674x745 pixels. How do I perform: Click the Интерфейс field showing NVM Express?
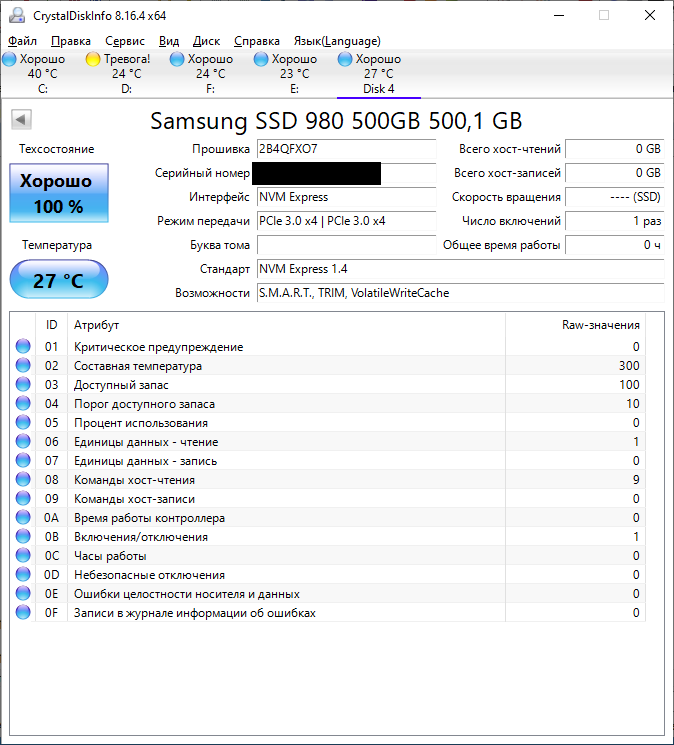[346, 197]
